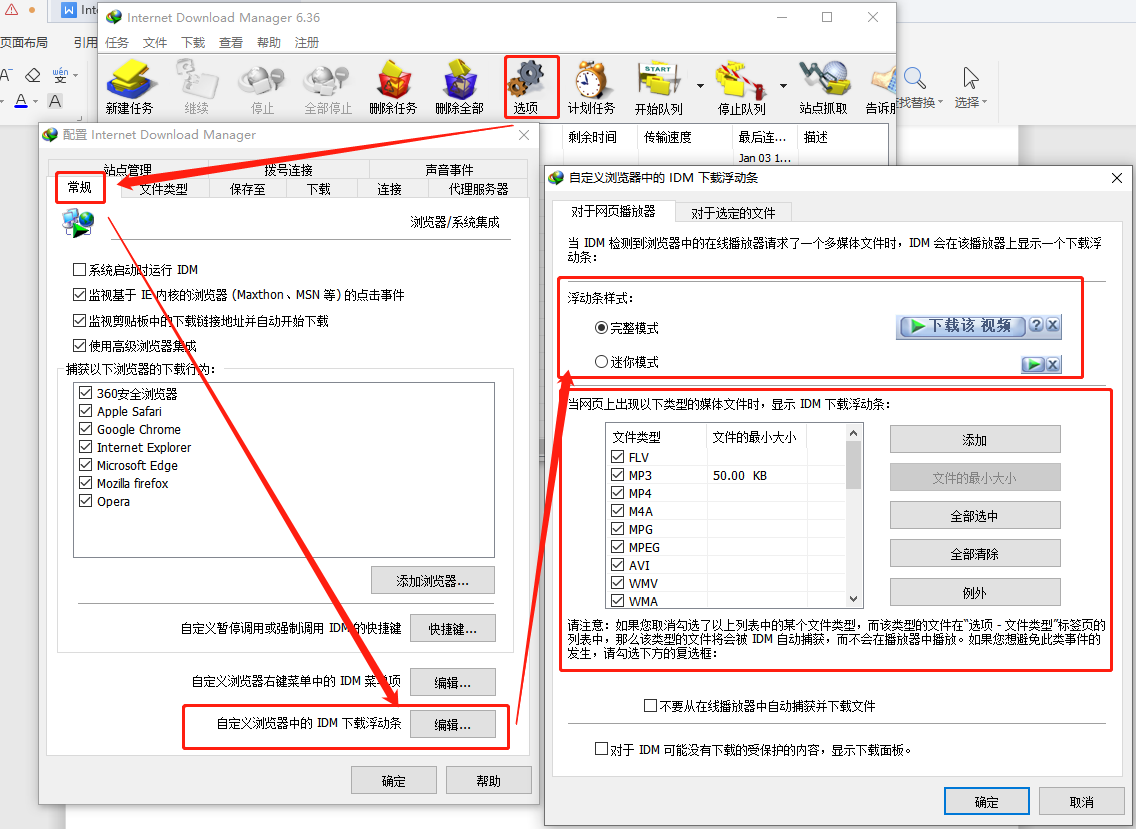The height and width of the screenshot is (829, 1136).
Task: Open the 下载 menu in IDM
Action: (193, 43)
